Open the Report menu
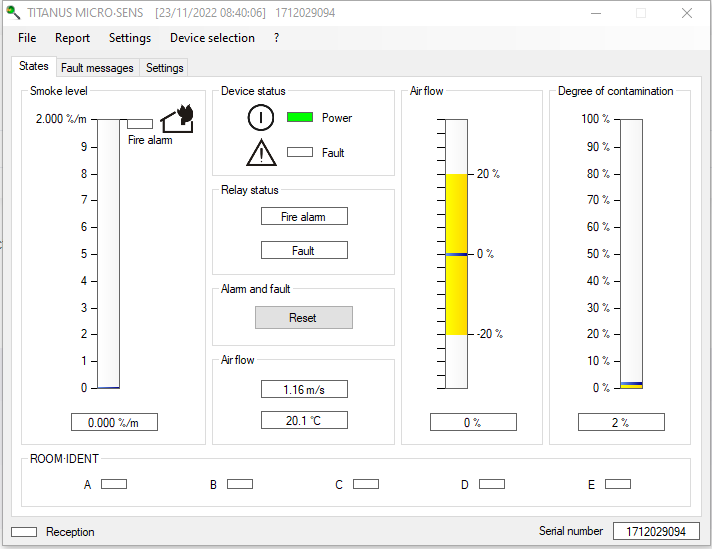This screenshot has width=712, height=549. tap(72, 38)
